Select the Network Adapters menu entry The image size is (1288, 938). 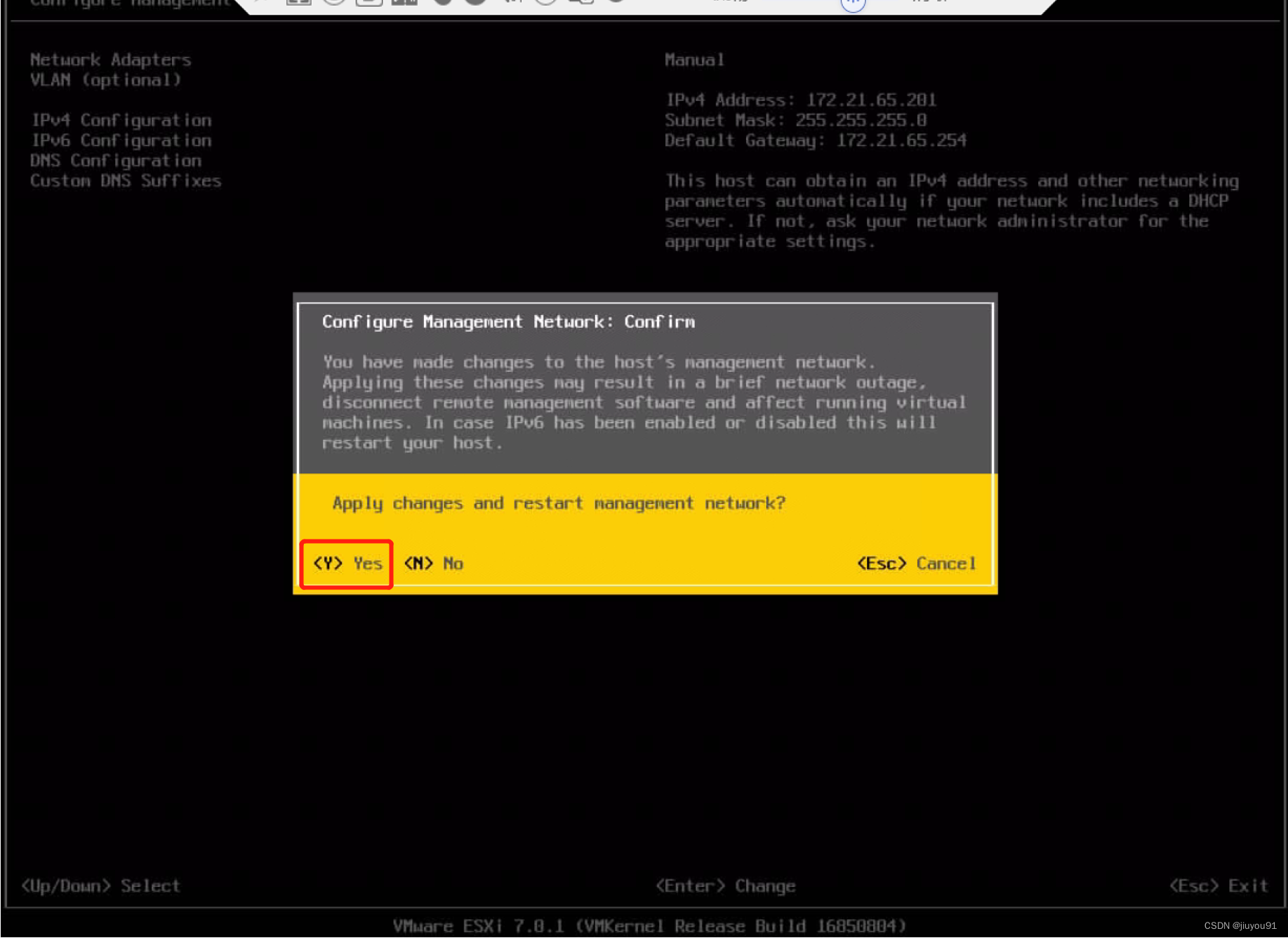coord(110,60)
